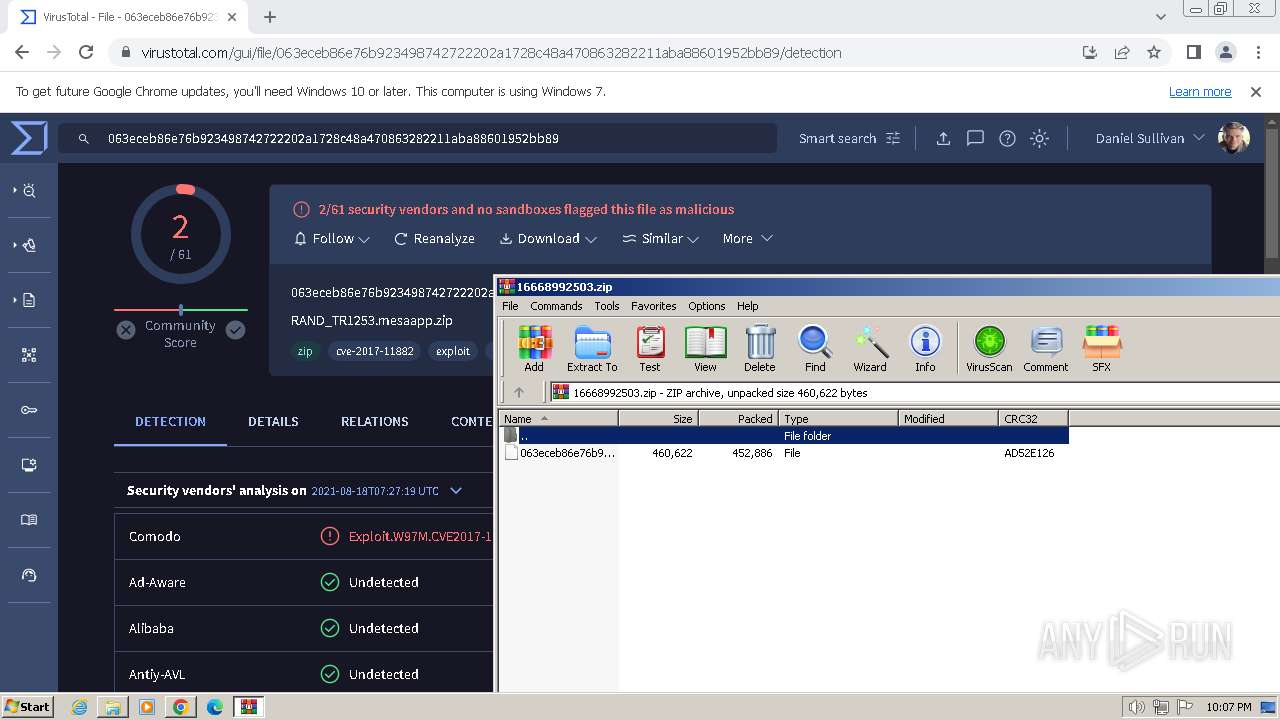Open the Find tool in WinRAR
Viewport: 1280px width, 720px height.
point(815,349)
